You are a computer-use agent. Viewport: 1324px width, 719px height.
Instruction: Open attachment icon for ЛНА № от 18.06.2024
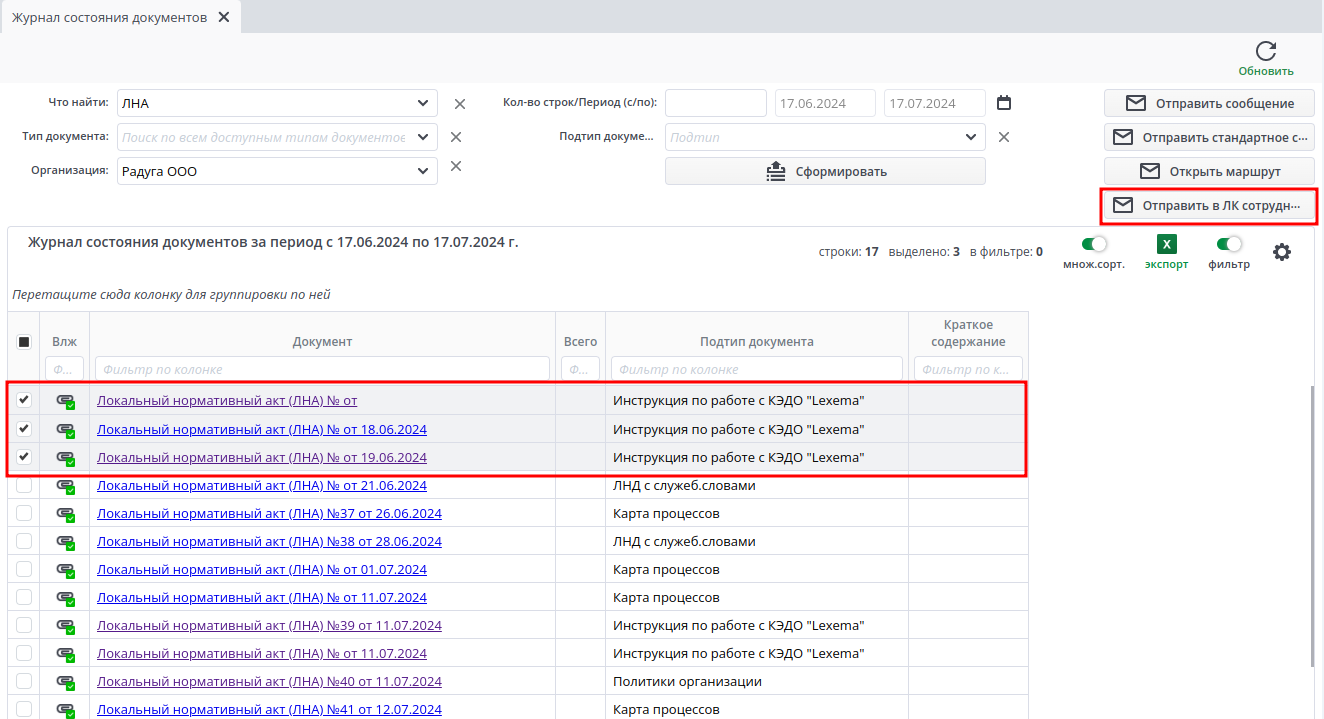click(65, 430)
